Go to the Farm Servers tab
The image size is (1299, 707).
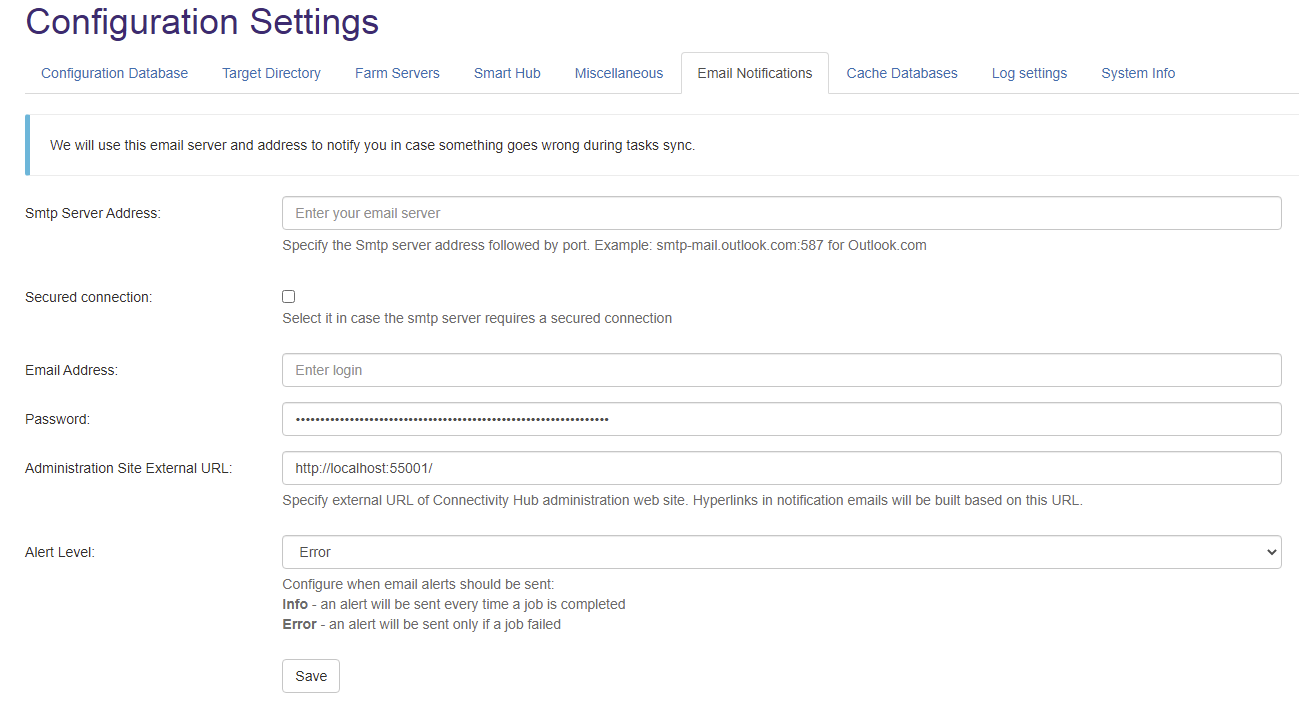click(397, 73)
